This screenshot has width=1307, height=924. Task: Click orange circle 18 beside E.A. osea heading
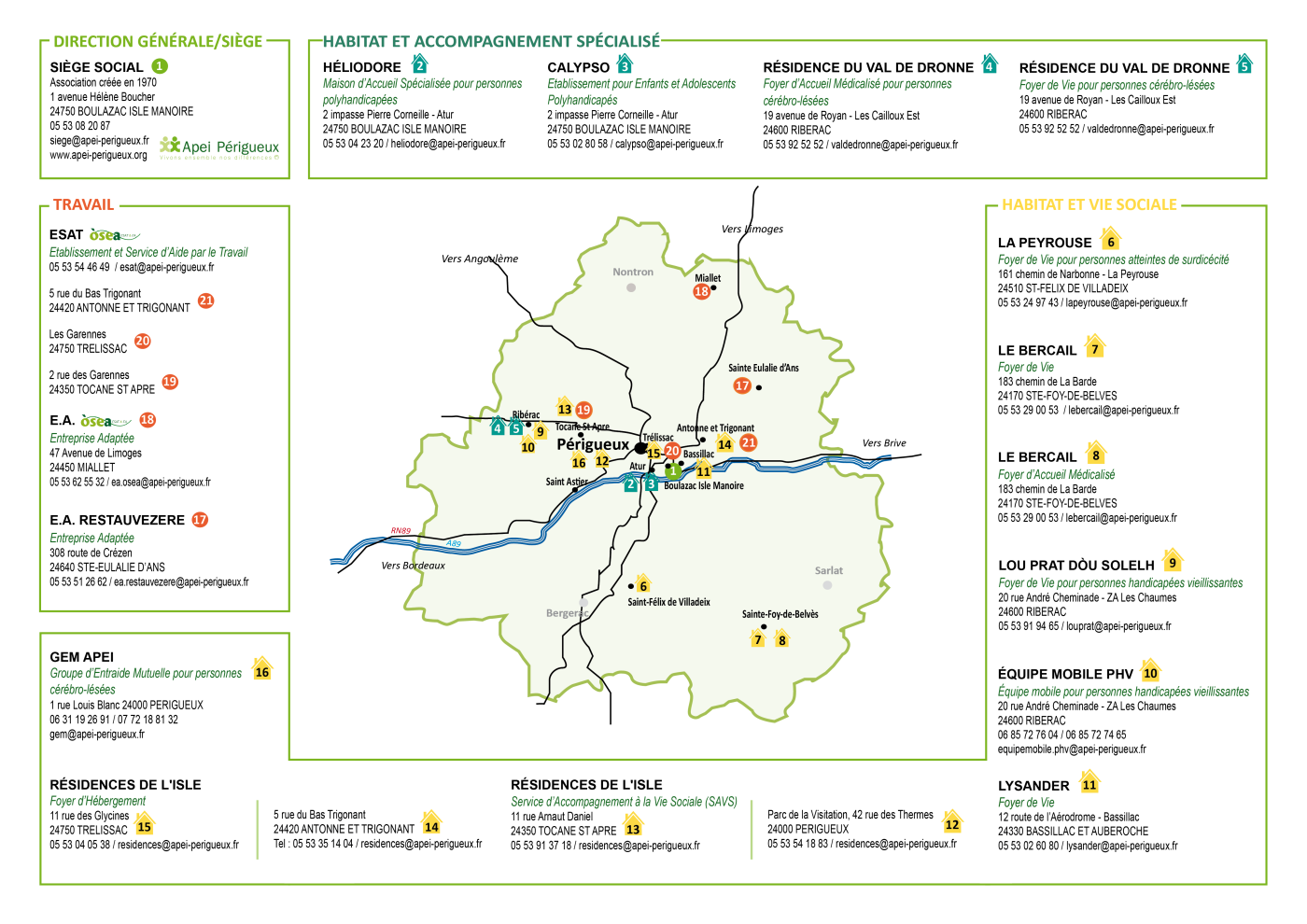click(x=148, y=420)
